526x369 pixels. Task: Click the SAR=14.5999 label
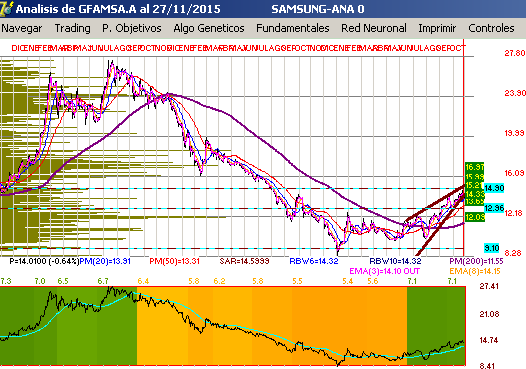(x=244, y=261)
